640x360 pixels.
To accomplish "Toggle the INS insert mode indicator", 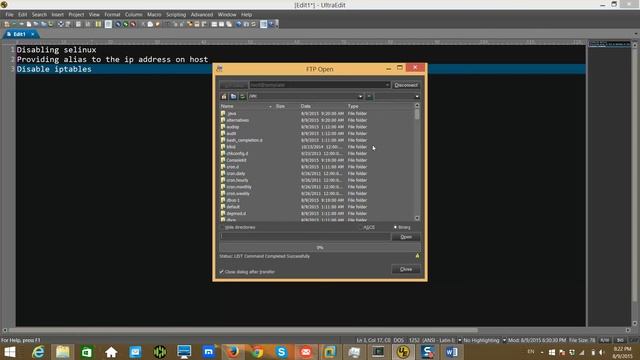I will (620, 340).
